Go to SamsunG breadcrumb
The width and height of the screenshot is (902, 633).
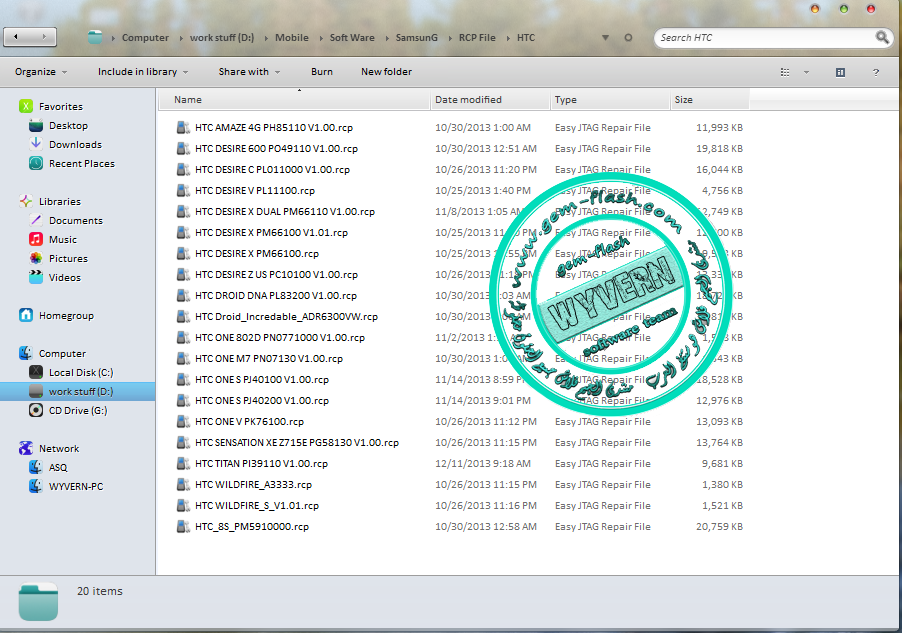416,37
